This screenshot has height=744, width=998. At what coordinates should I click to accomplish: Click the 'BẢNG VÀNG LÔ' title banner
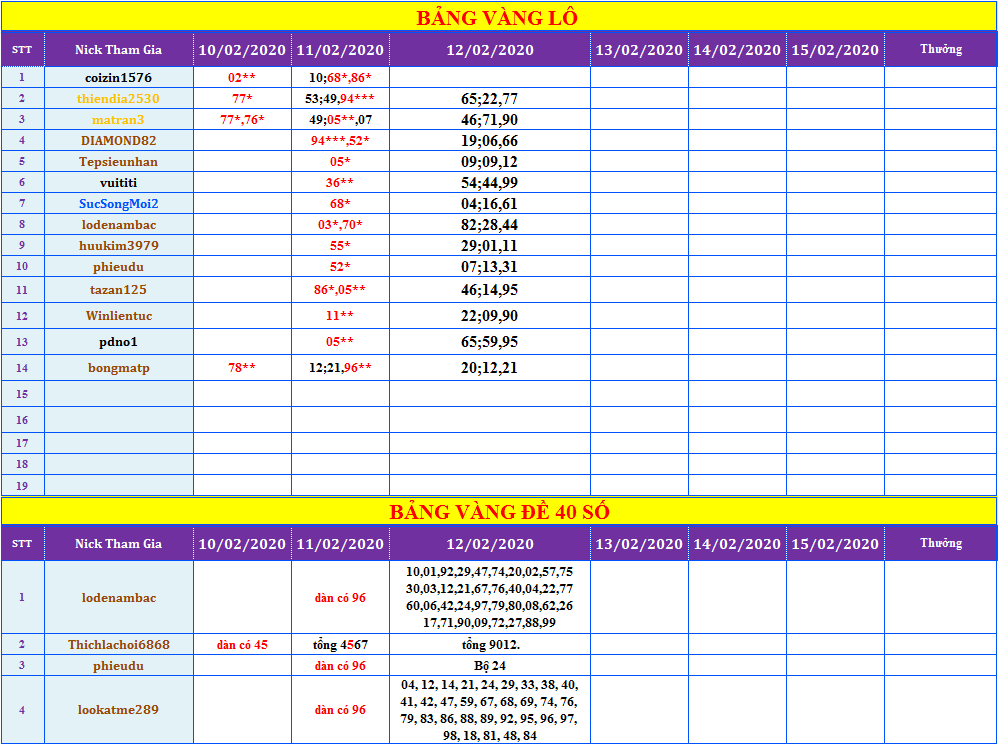(498, 17)
